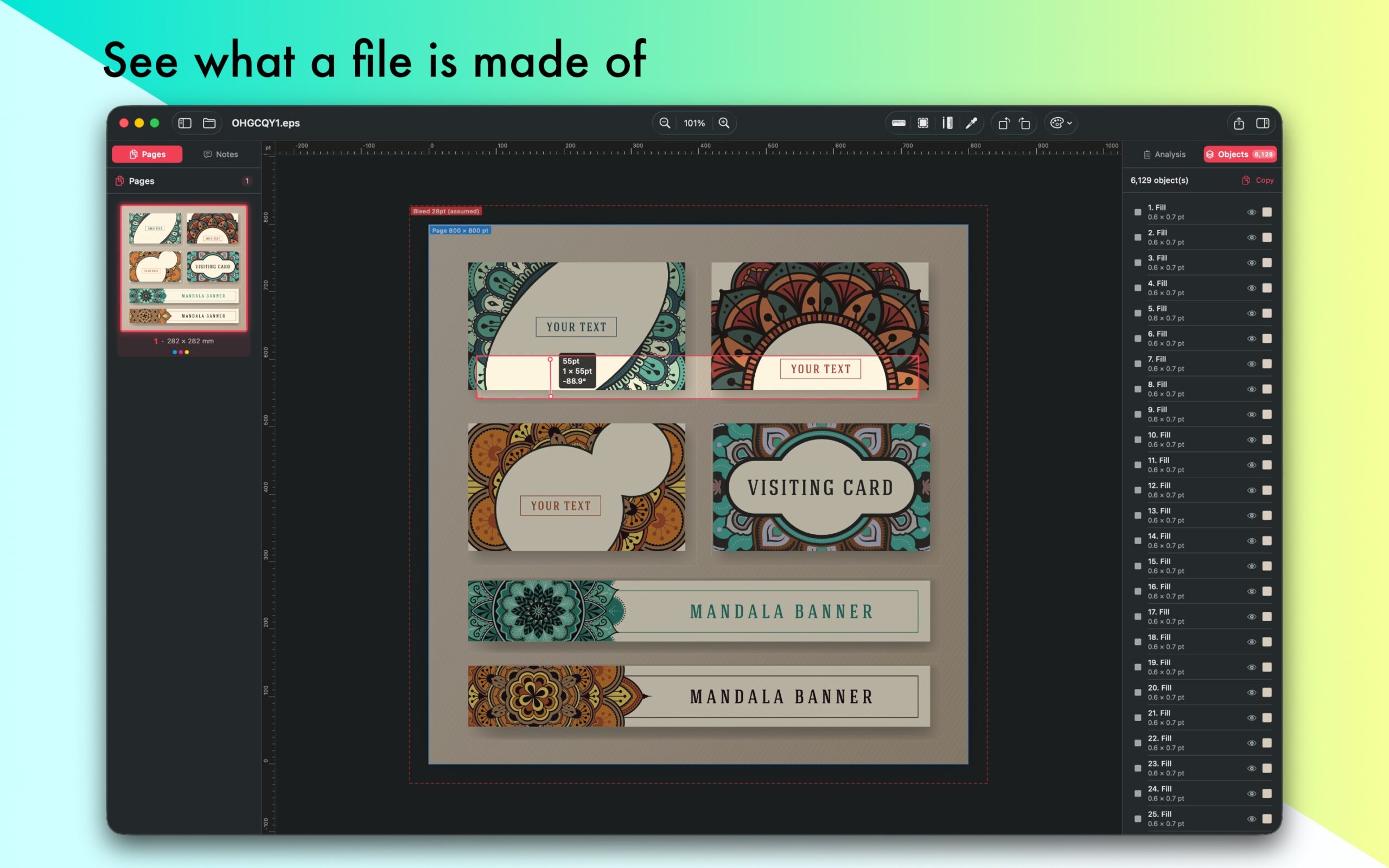Viewport: 1389px width, 868px height.
Task: Check the checkbox for object 7. Fill
Action: point(1138,364)
